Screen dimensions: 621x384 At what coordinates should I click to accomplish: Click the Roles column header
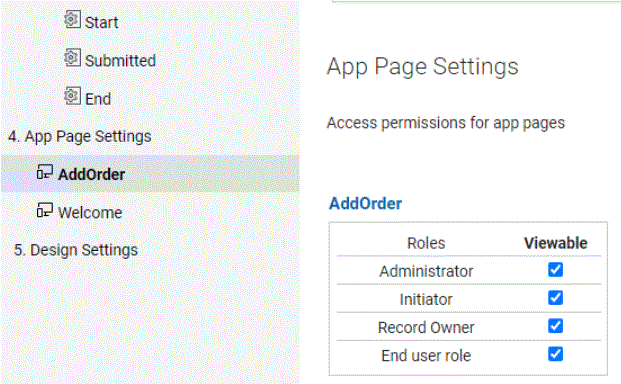(426, 243)
